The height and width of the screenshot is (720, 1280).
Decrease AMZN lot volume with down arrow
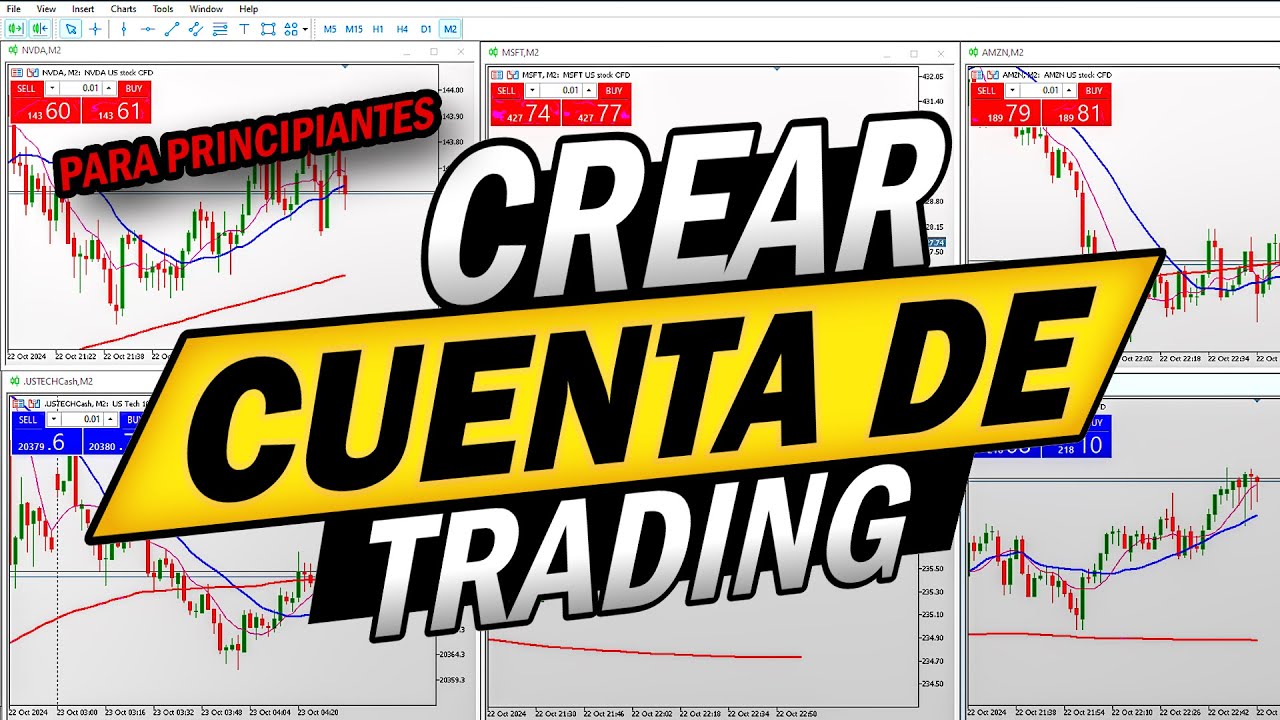1012,91
